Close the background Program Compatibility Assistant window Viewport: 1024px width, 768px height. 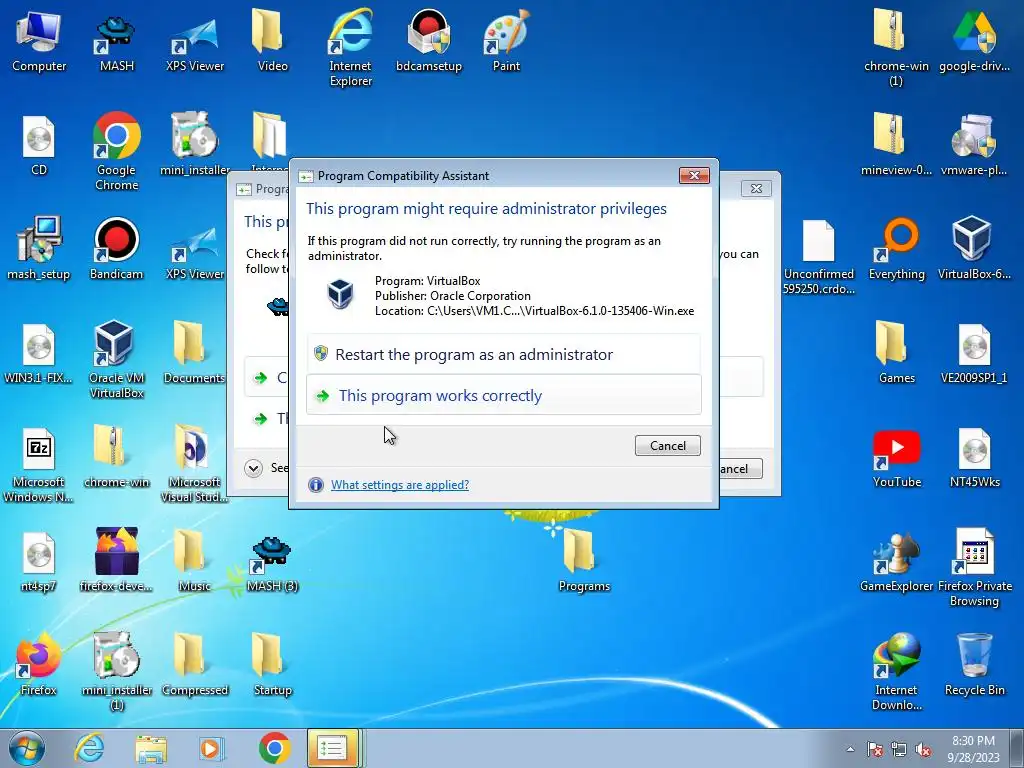pyautogui.click(x=756, y=189)
